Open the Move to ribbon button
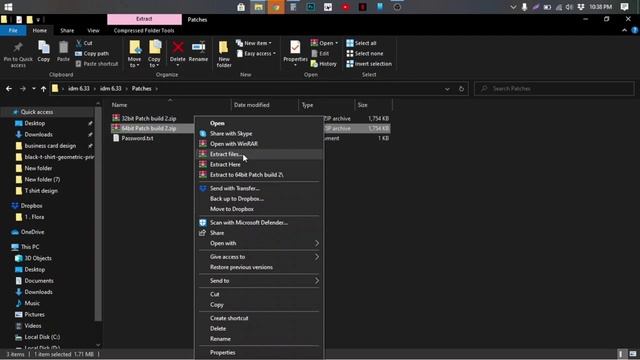 point(134,54)
